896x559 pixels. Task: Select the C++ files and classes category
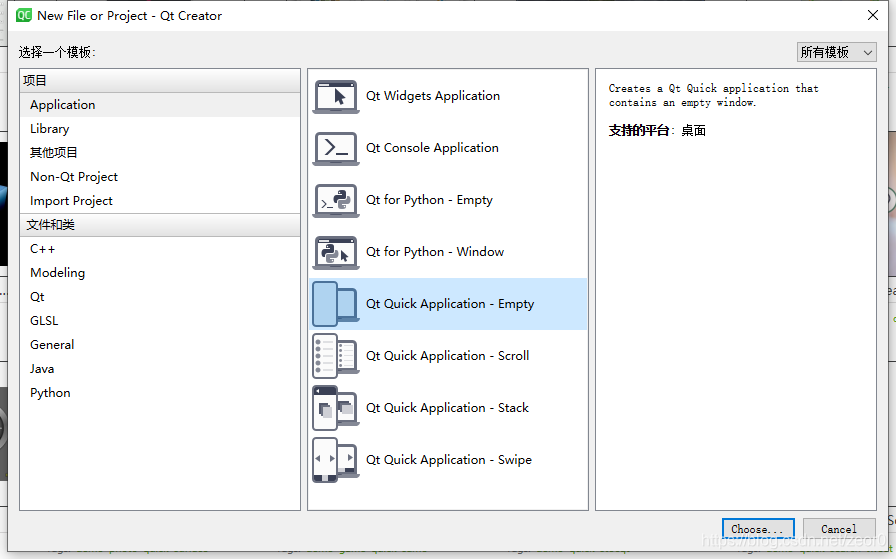[x=160, y=249]
